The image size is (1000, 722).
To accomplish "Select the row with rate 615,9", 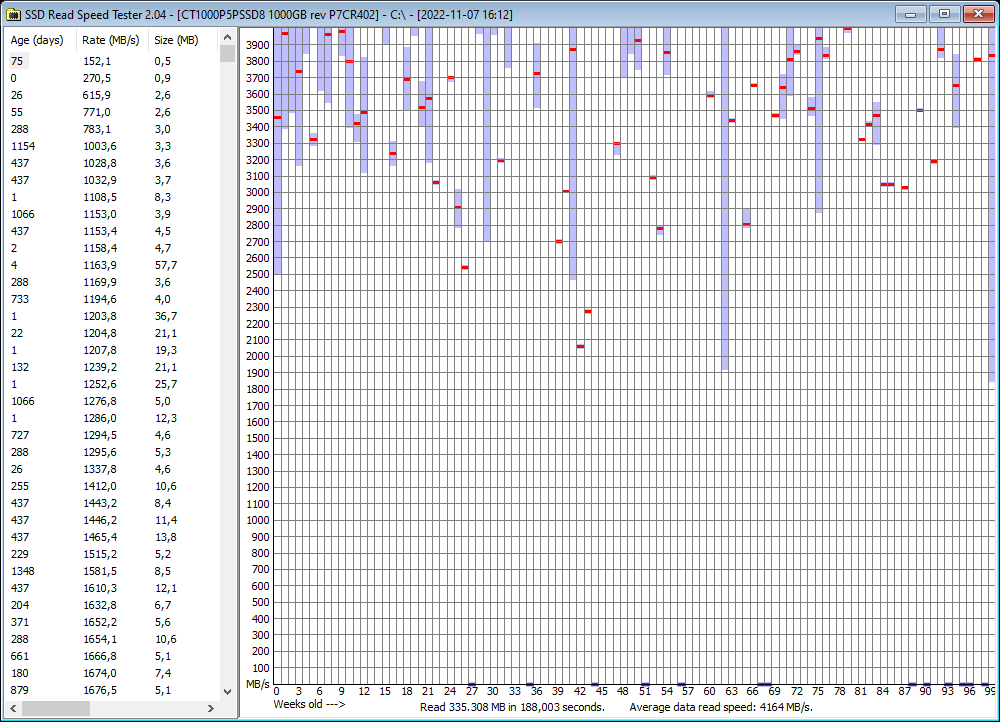I will (x=112, y=95).
